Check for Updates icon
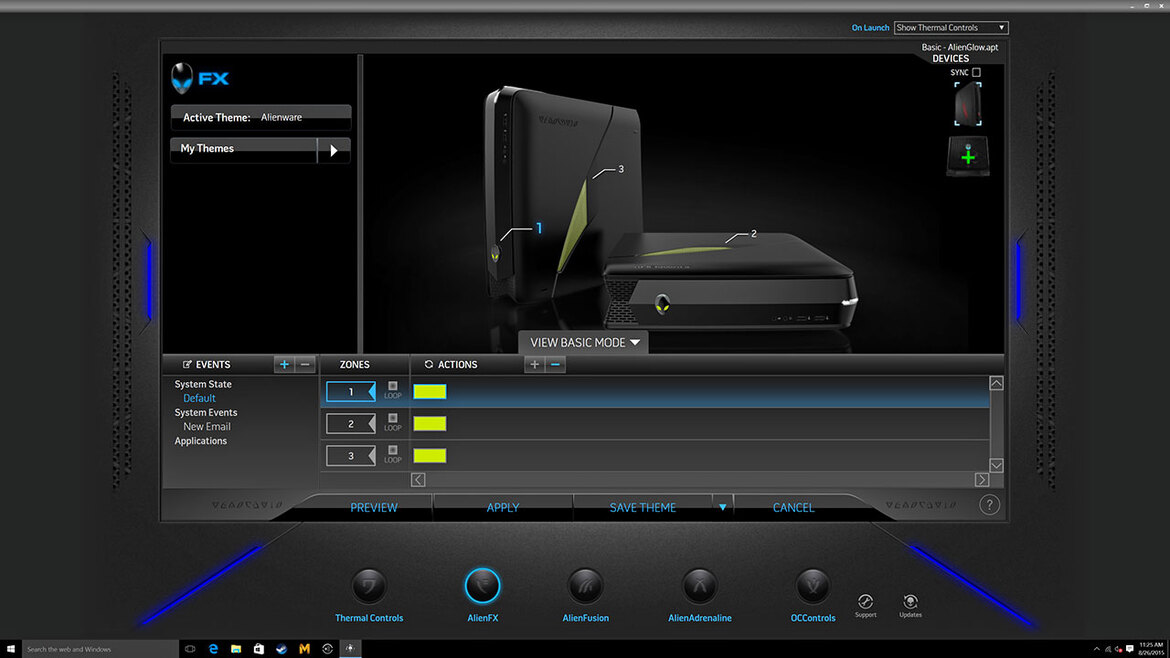 point(910,602)
